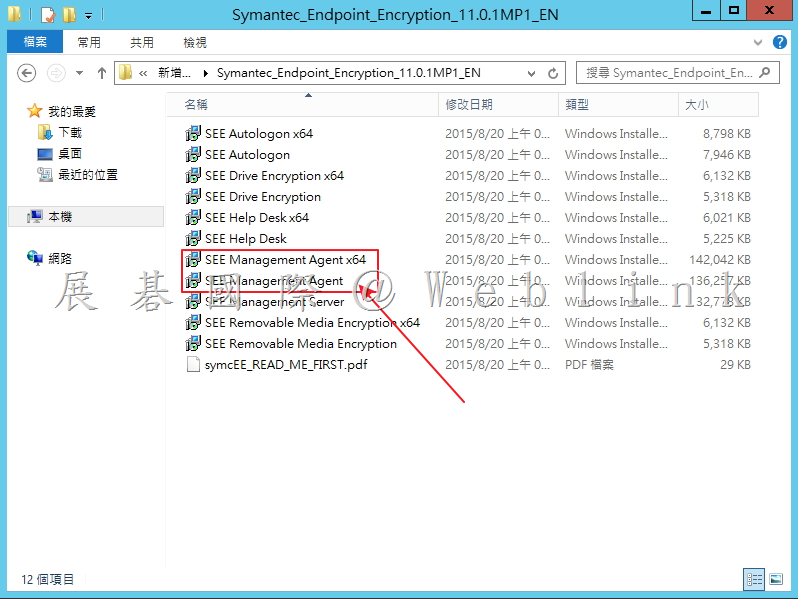Select SEE Drive Encryption installer icon
This screenshot has width=798, height=599.
point(193,196)
